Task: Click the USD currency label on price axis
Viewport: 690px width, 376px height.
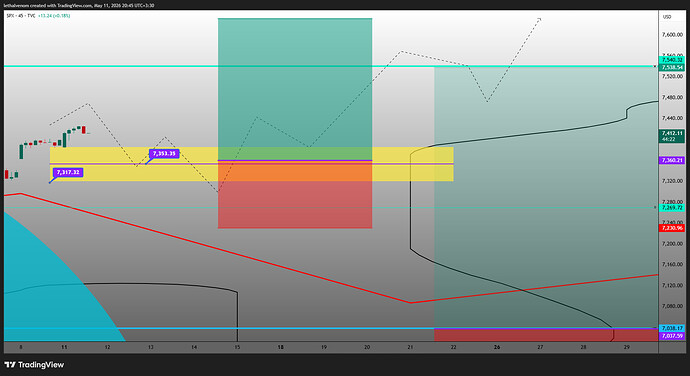Action: (x=667, y=17)
